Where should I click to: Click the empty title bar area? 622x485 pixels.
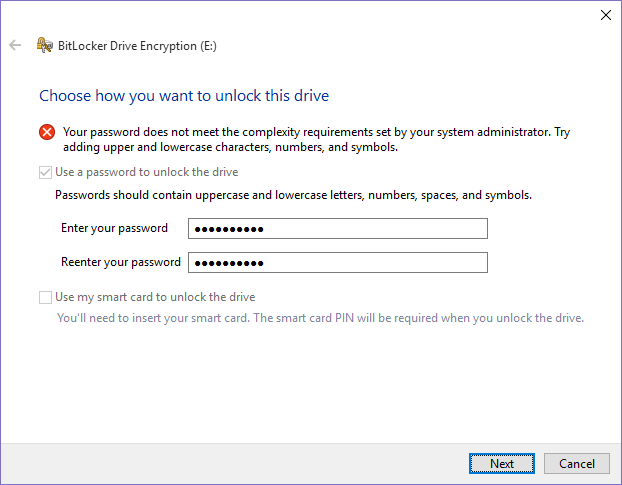click(x=300, y=15)
